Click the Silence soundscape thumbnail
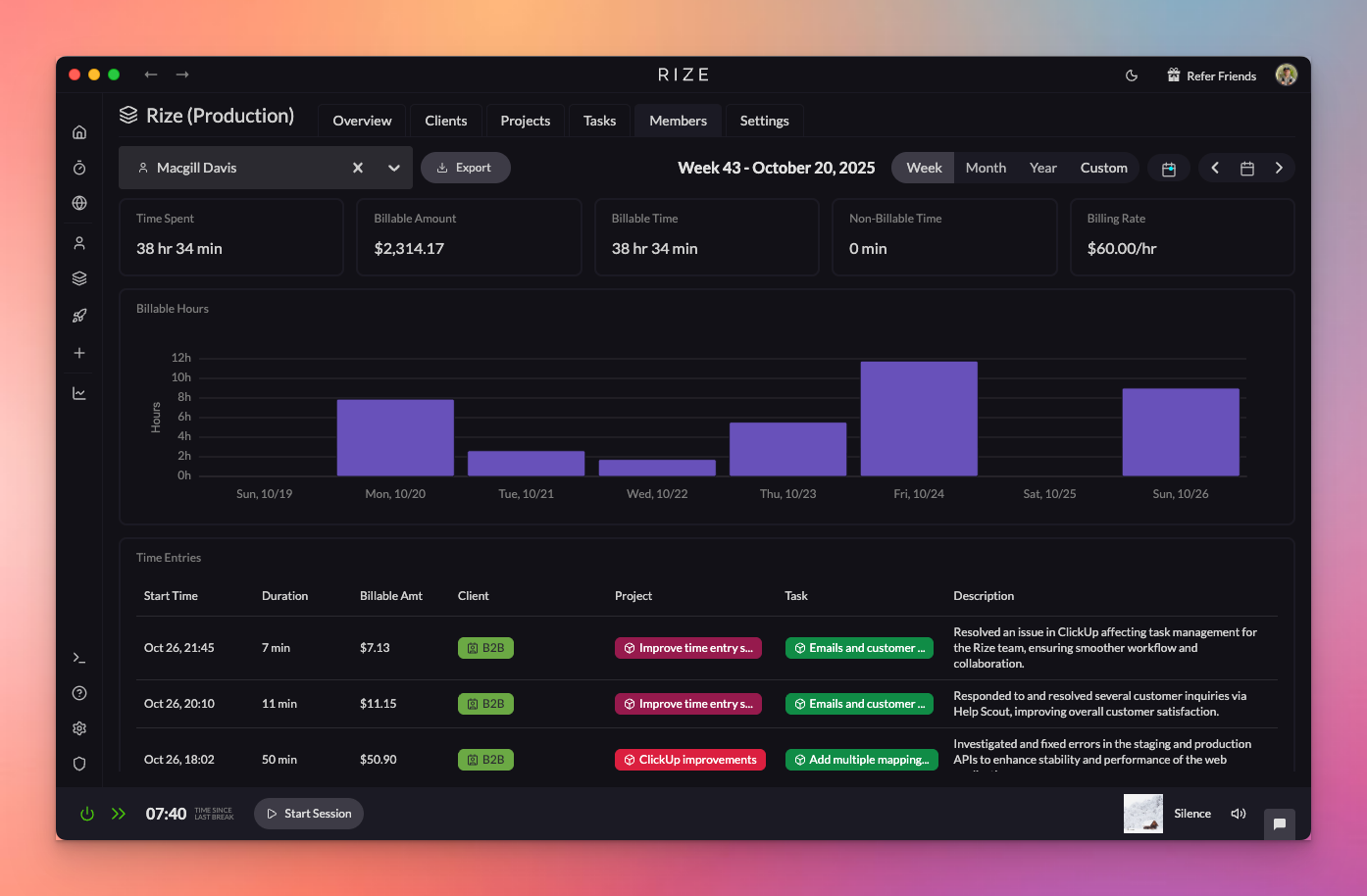The image size is (1367, 896). click(1143, 814)
